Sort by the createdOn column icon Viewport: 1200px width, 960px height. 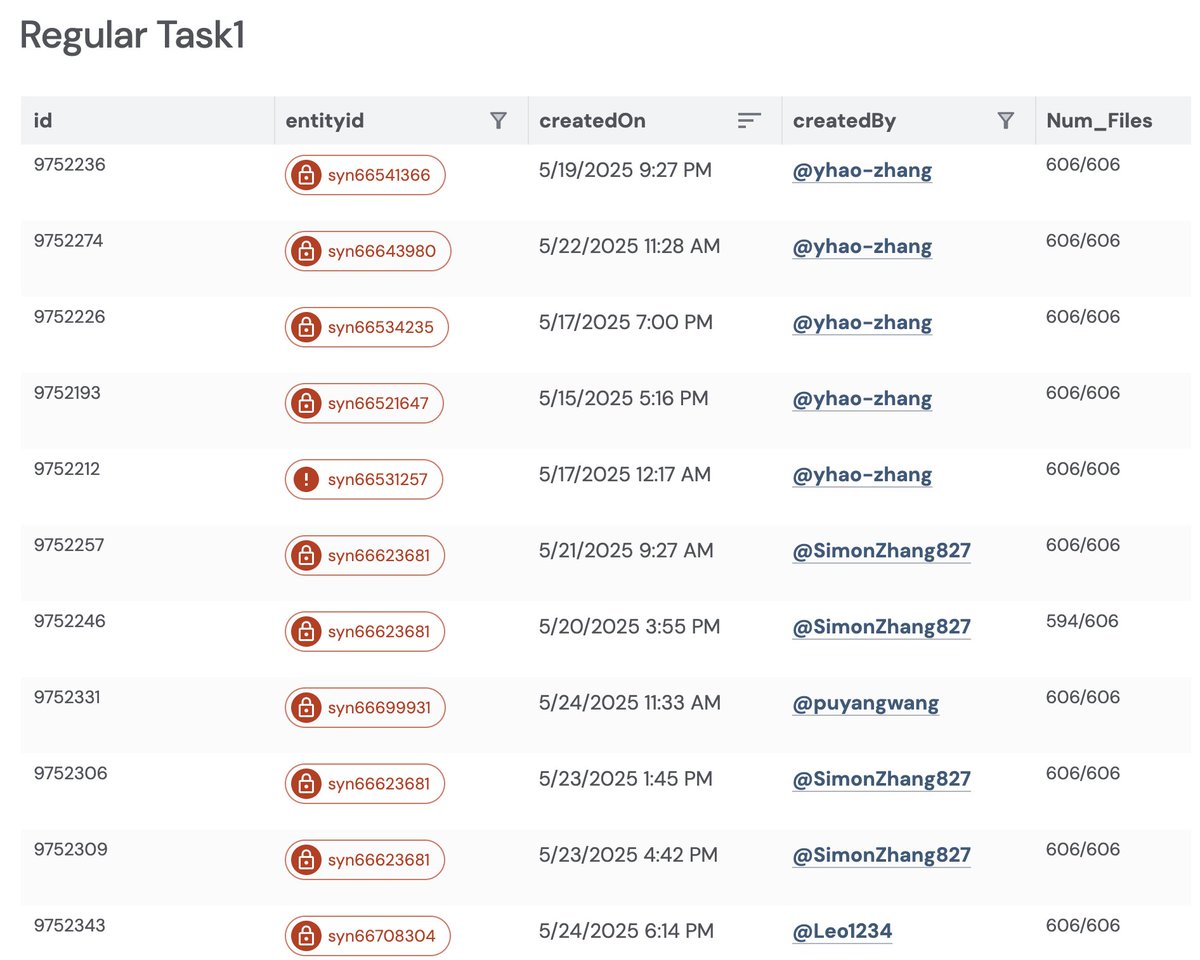point(749,121)
